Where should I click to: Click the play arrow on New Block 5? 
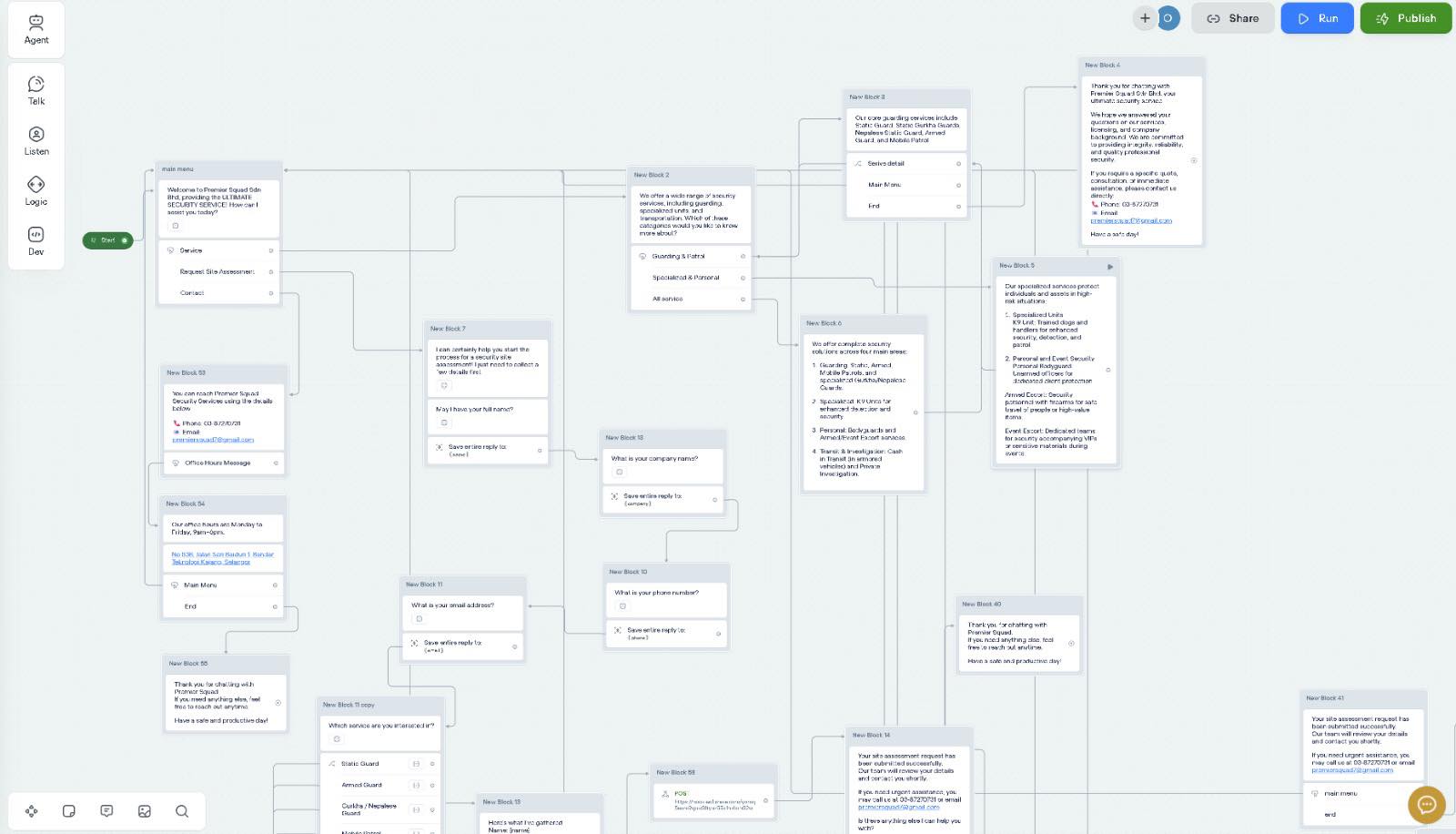pyautogui.click(x=1109, y=267)
